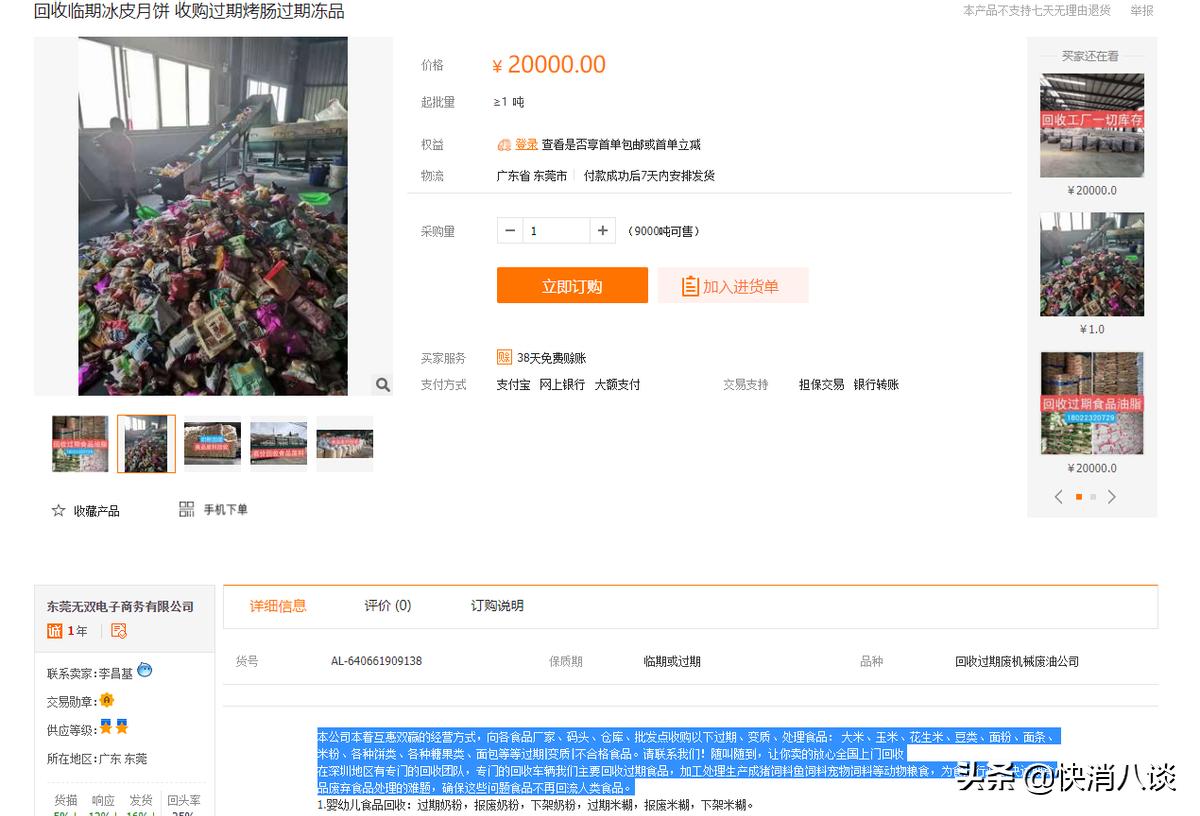This screenshot has height=816, width=1200.
Task: Select the fourth product thumbnail
Action: click(x=279, y=443)
